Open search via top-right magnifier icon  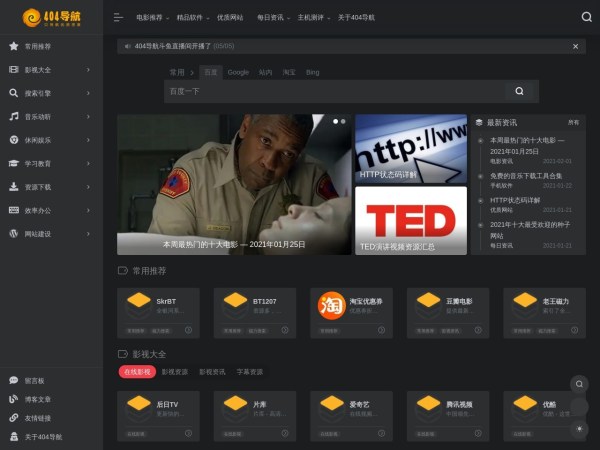click(586, 17)
